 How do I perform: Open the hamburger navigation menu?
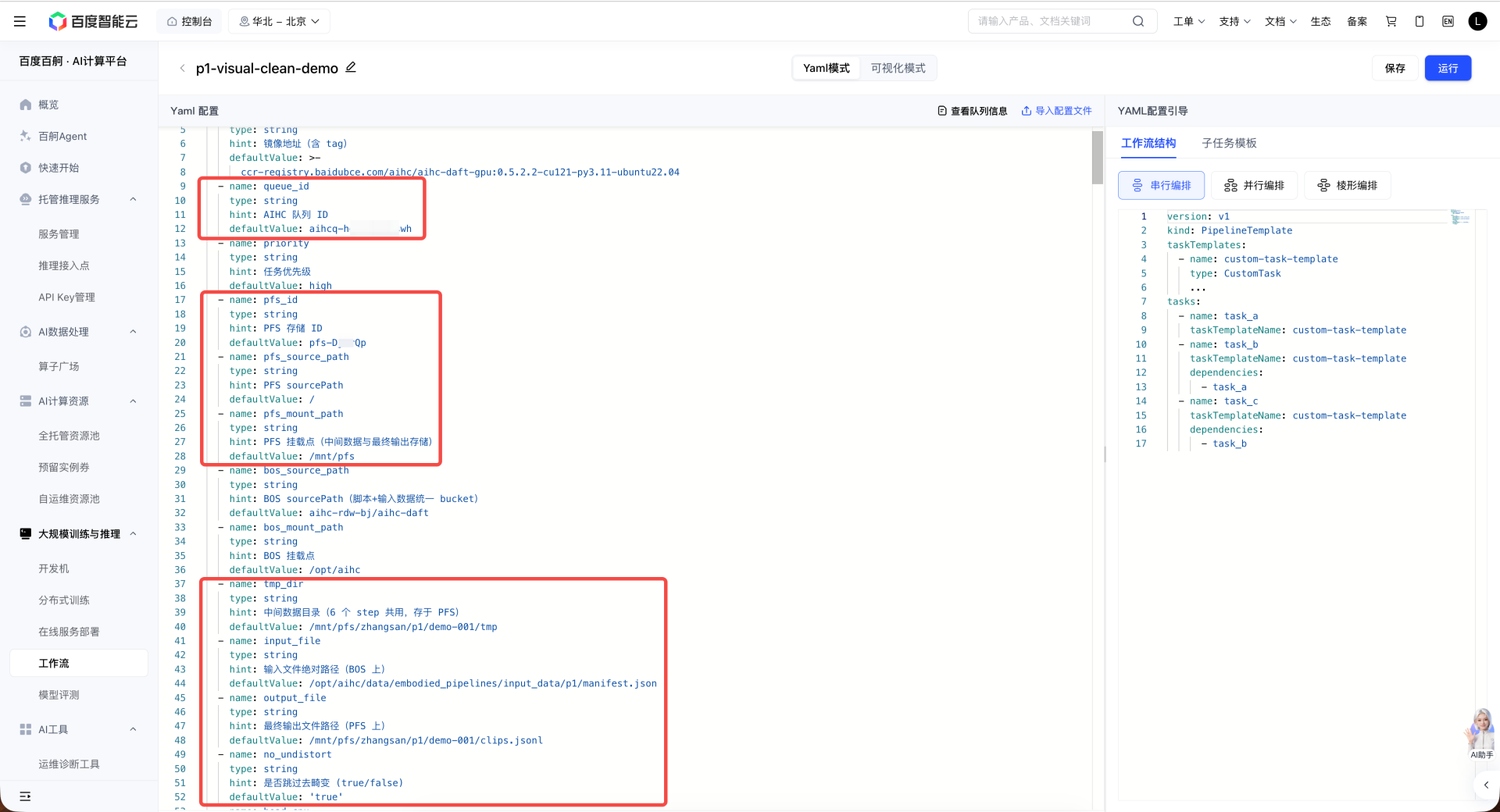(x=20, y=21)
